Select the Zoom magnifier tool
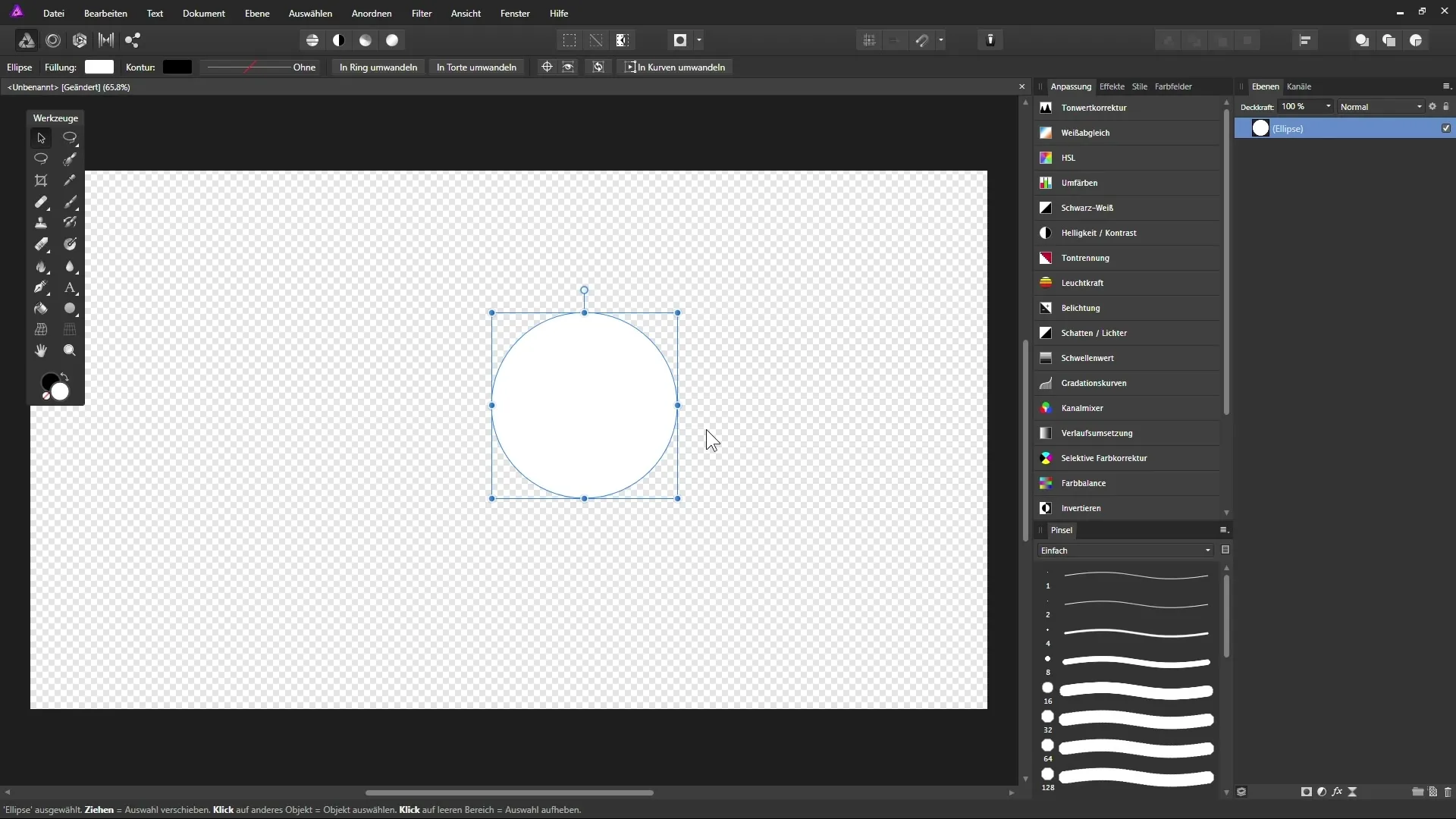This screenshot has width=1456, height=819. pos(70,350)
